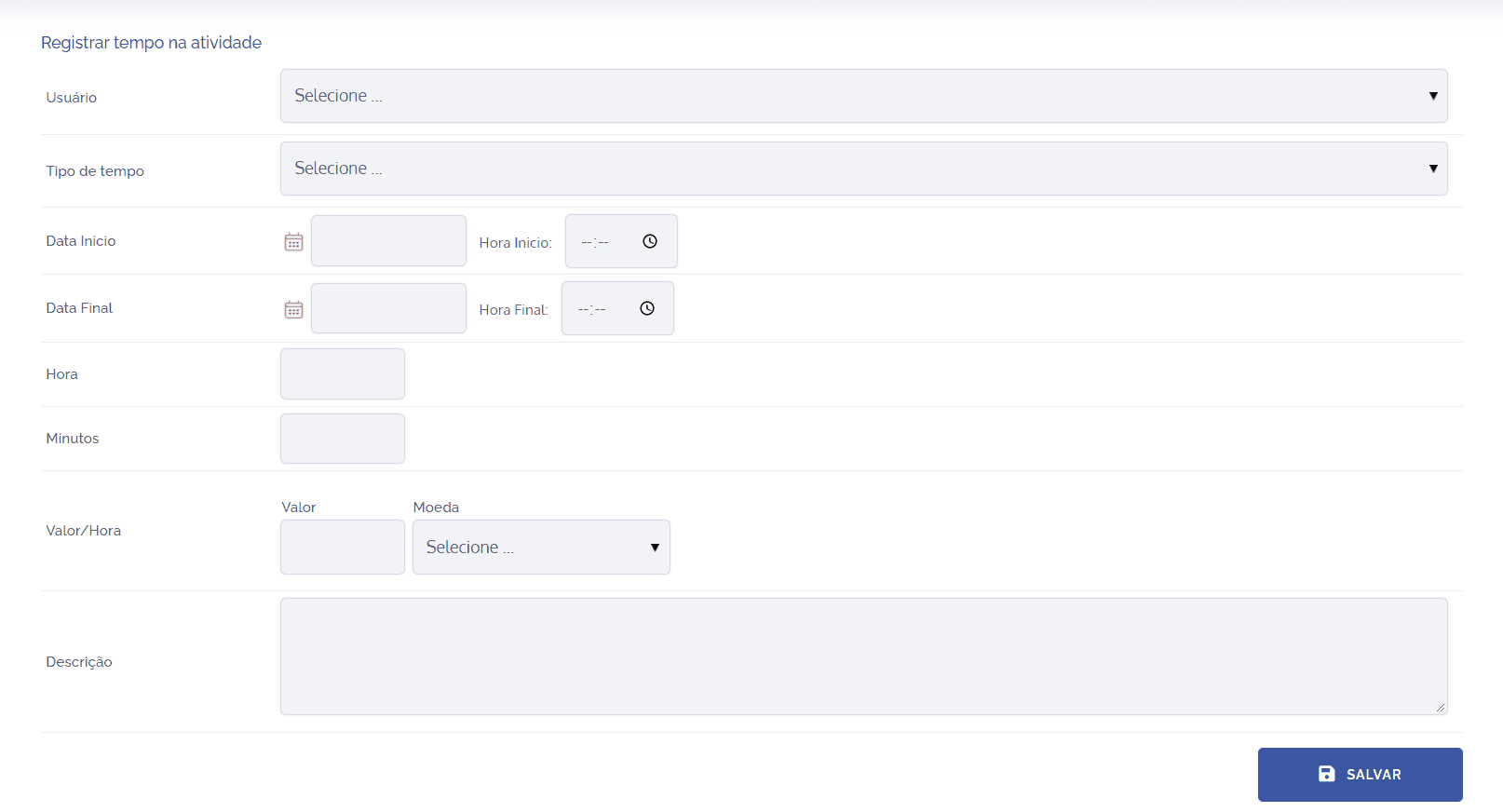Focus the Data Final date field

pos(388,308)
